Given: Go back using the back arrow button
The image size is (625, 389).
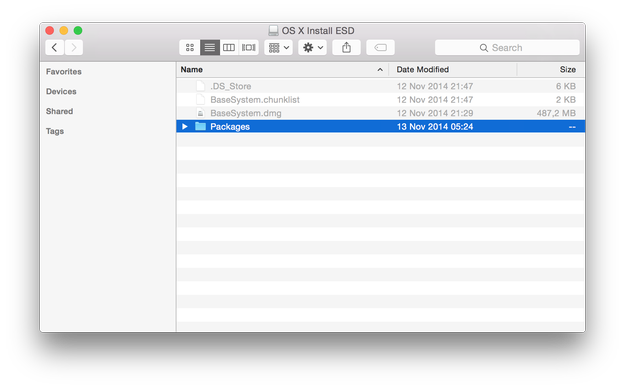Looking at the screenshot, I should point(55,47).
